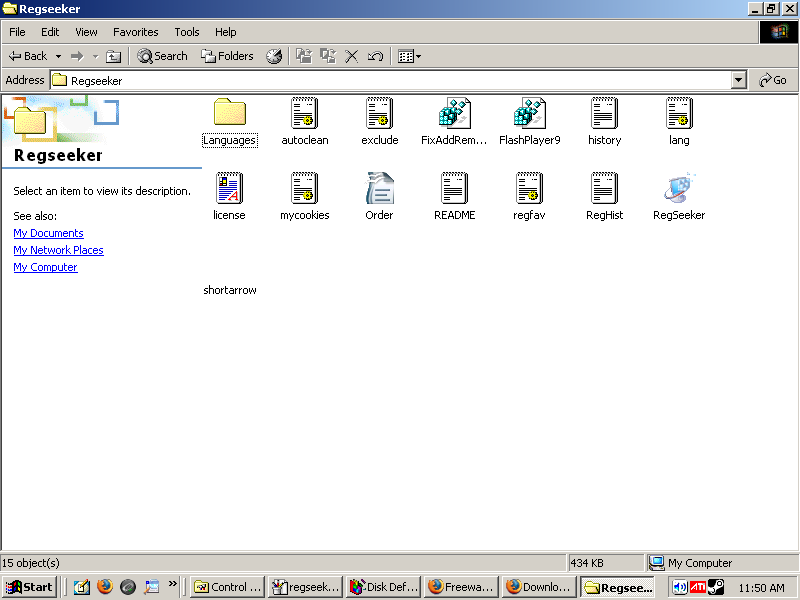This screenshot has height=600, width=800.
Task: Click the Up folder toolbar icon
Action: (x=114, y=56)
